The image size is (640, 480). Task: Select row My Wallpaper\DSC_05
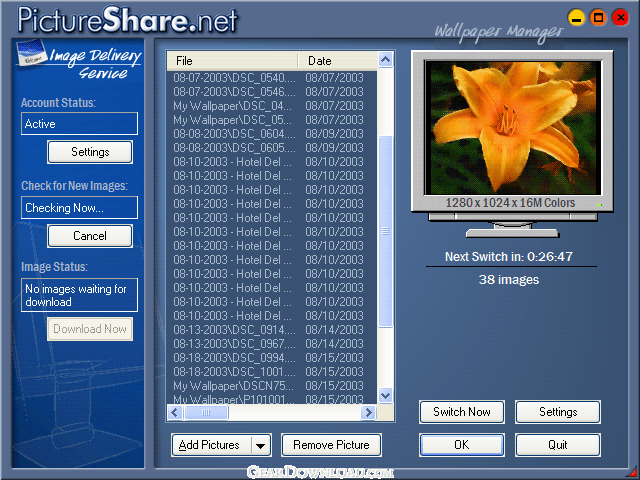point(271,120)
